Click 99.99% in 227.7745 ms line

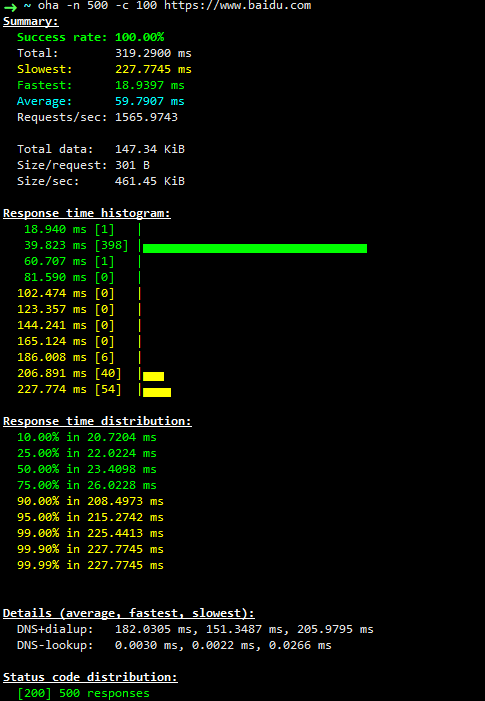coord(90,566)
